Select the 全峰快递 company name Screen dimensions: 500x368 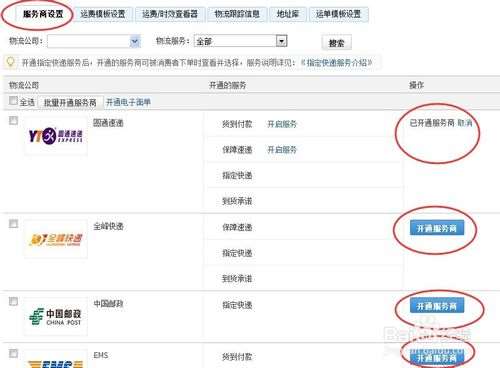108,226
